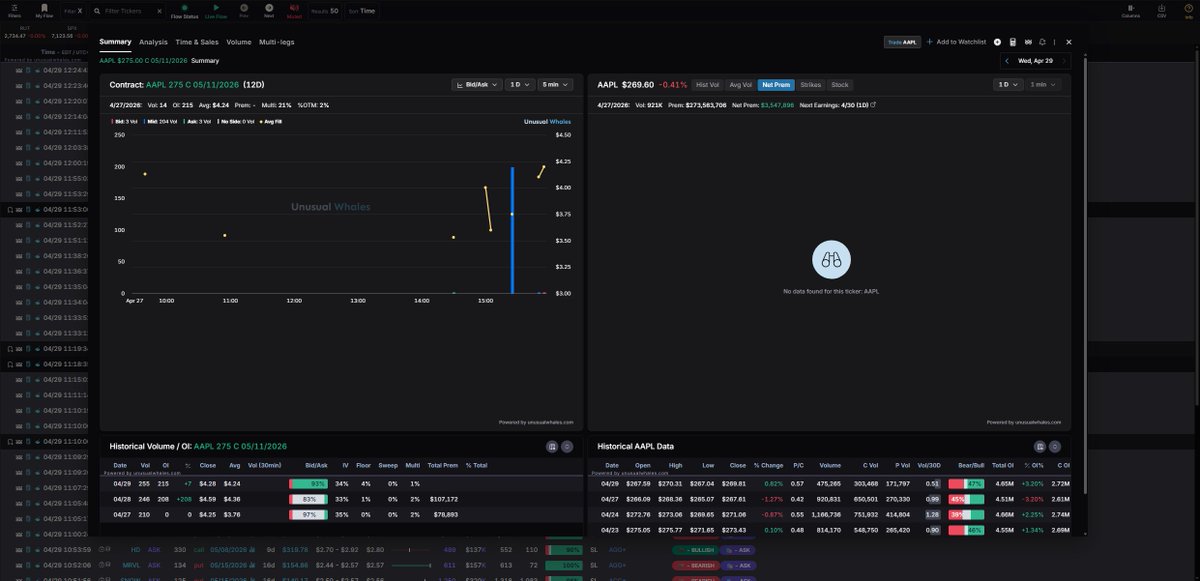Viewport: 1200px width, 581px height.
Task: Select the Summary tab
Action: tap(115, 42)
